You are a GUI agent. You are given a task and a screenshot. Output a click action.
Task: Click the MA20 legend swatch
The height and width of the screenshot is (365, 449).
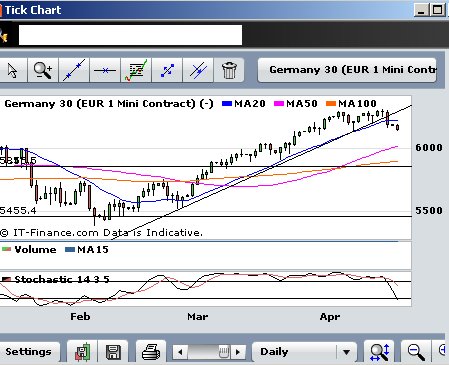pos(227,104)
